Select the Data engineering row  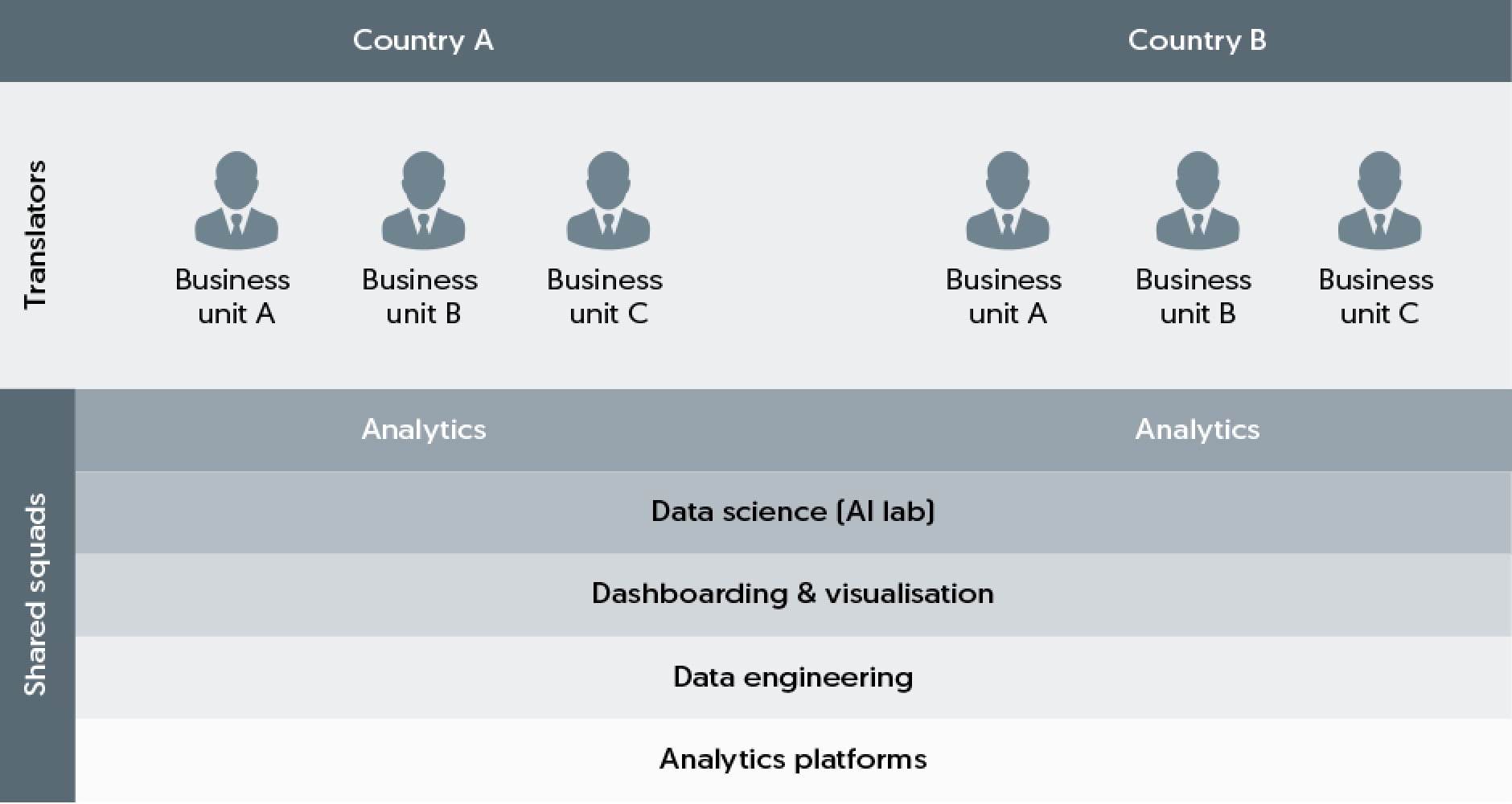793,677
